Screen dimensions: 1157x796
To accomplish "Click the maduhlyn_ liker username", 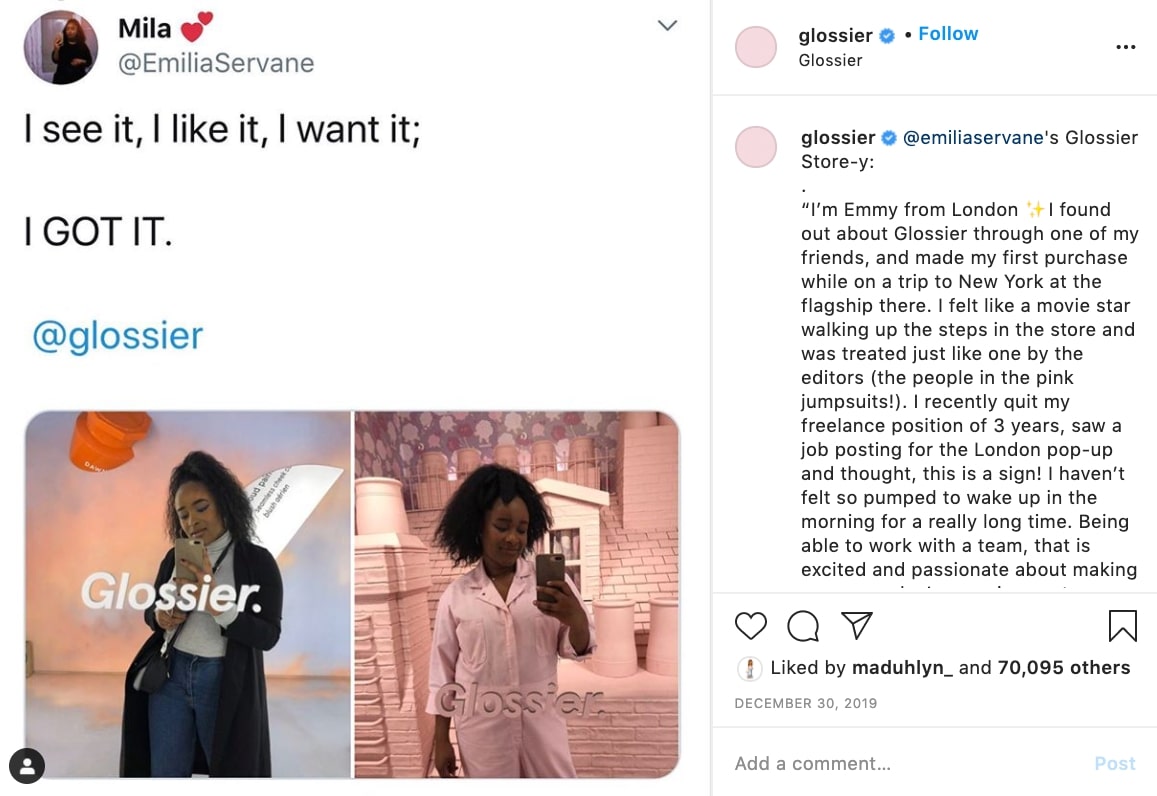I will (901, 668).
